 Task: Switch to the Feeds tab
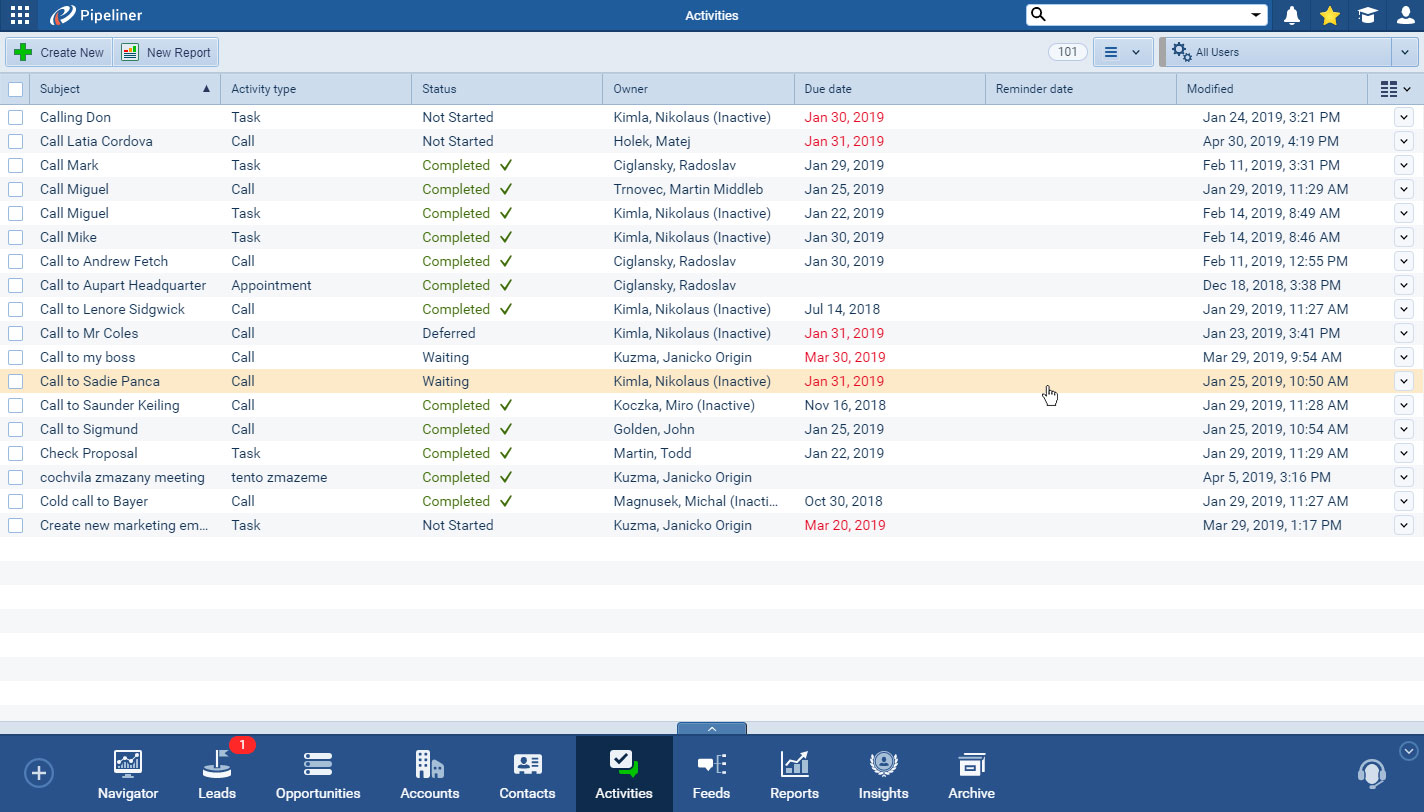click(x=711, y=773)
